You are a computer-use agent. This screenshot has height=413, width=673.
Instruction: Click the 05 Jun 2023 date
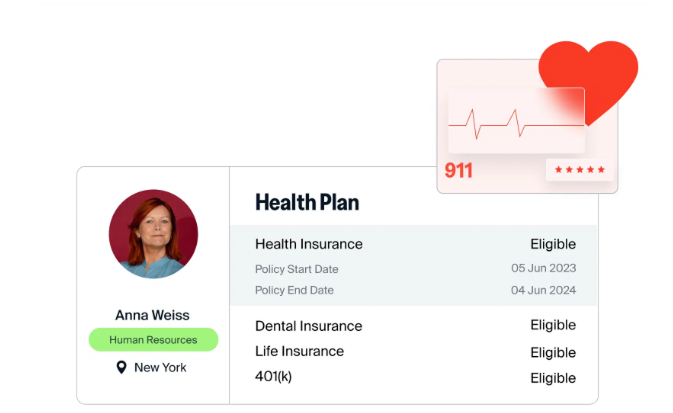coord(543,268)
